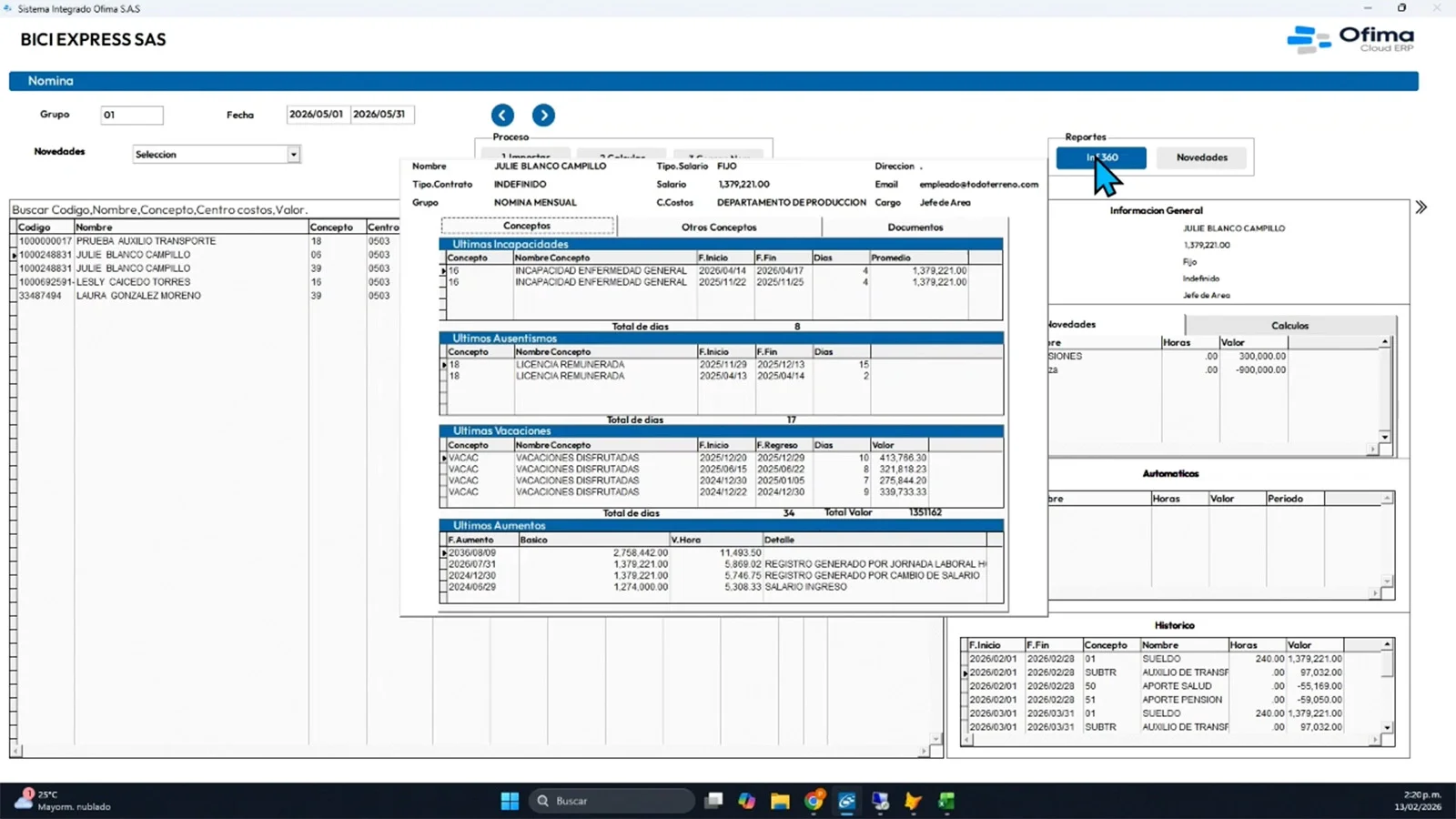Open Task View on the taskbar
The image size is (1456, 819).
point(714,801)
